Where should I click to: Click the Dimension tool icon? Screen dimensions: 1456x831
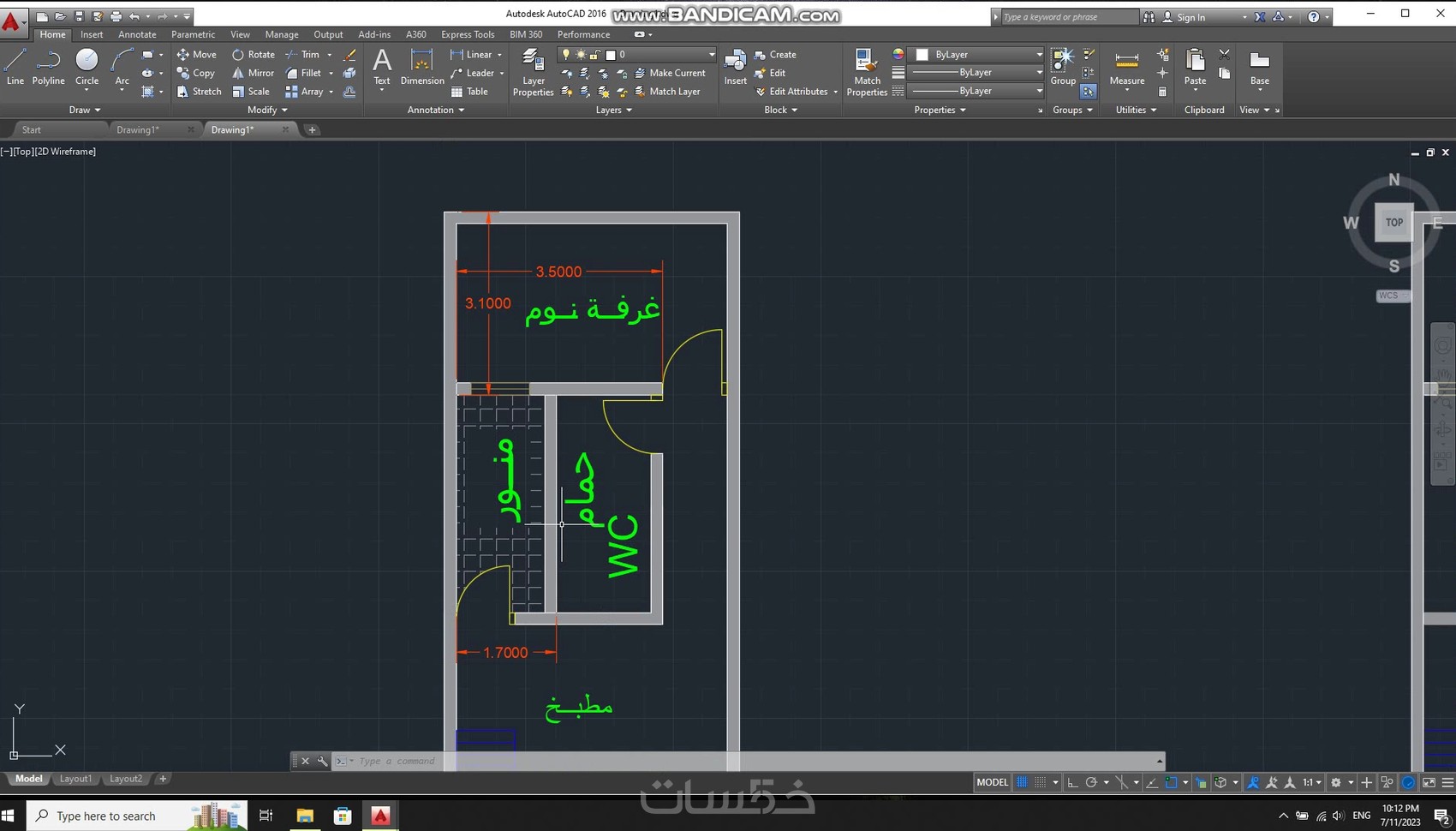pos(421,67)
